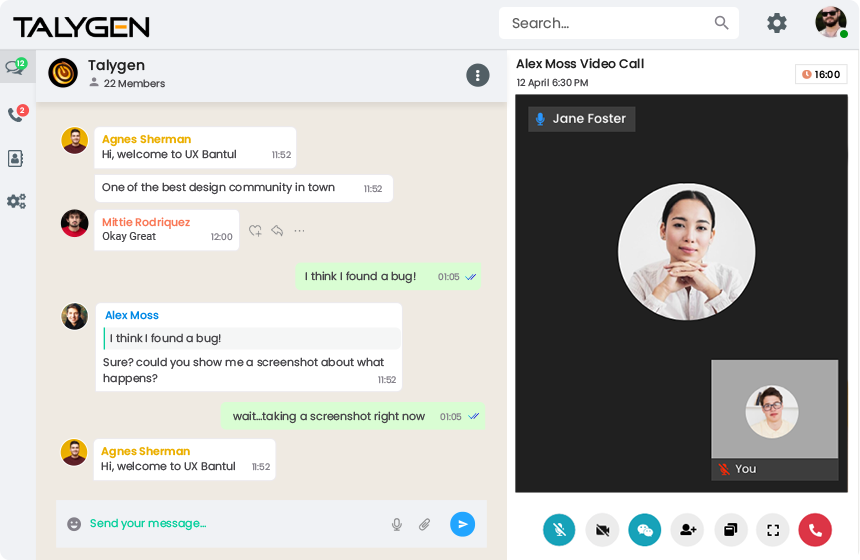End the call with red phone button
Viewport: 860px width, 560px height.
coord(815,530)
